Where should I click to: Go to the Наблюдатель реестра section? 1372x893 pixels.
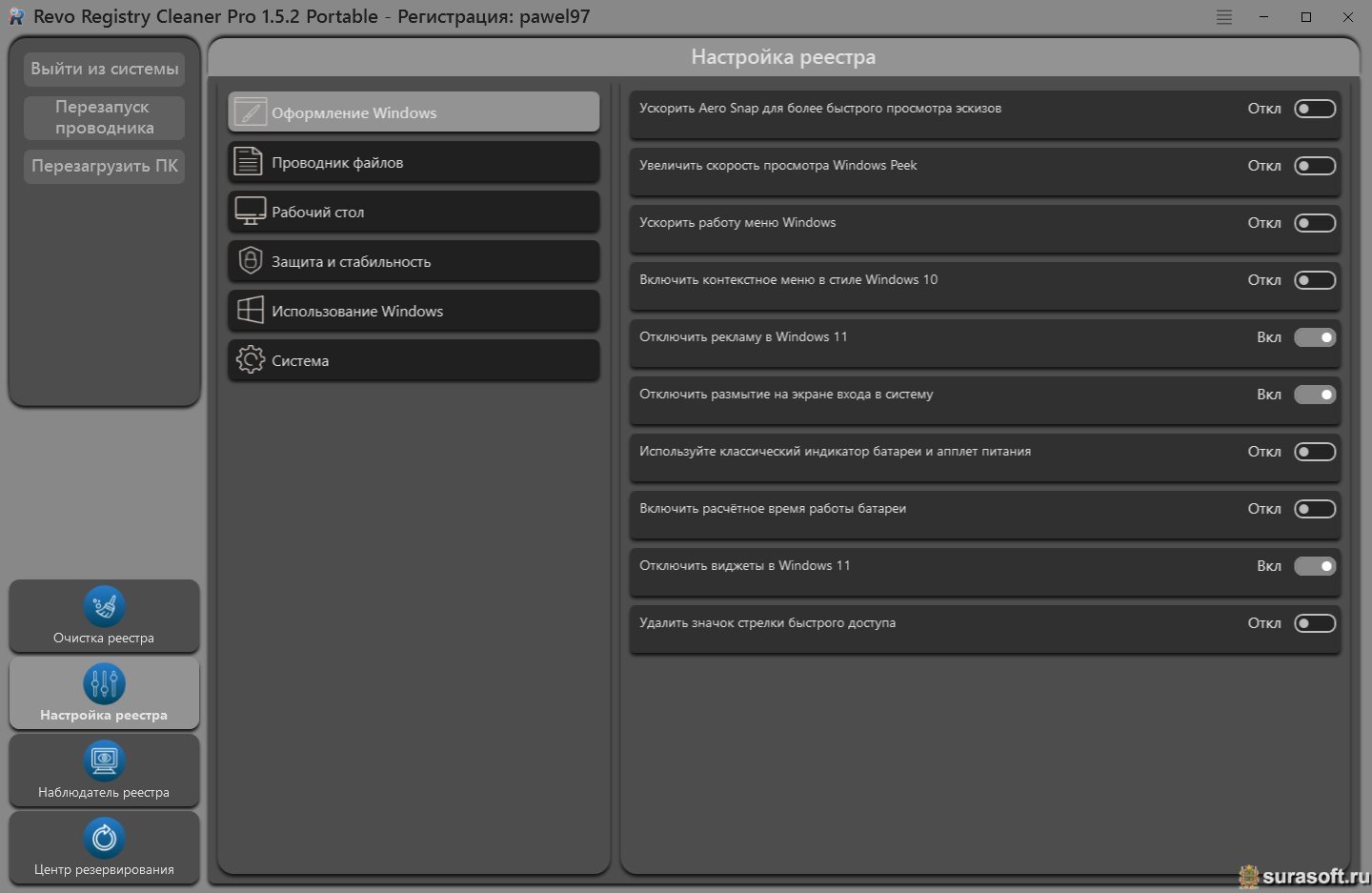point(104,770)
